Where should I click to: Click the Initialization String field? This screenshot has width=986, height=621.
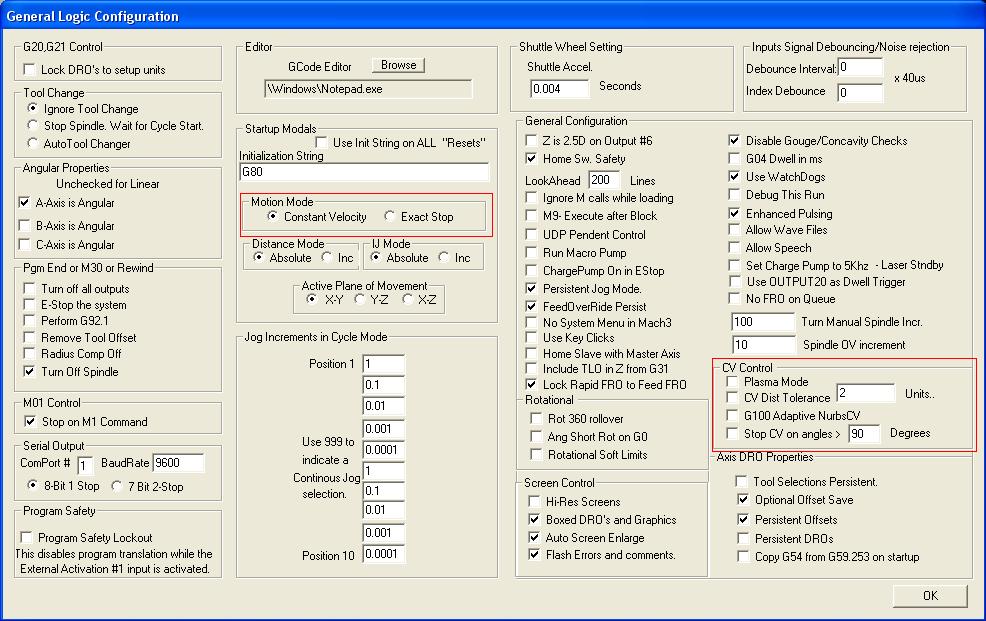pyautogui.click(x=364, y=172)
